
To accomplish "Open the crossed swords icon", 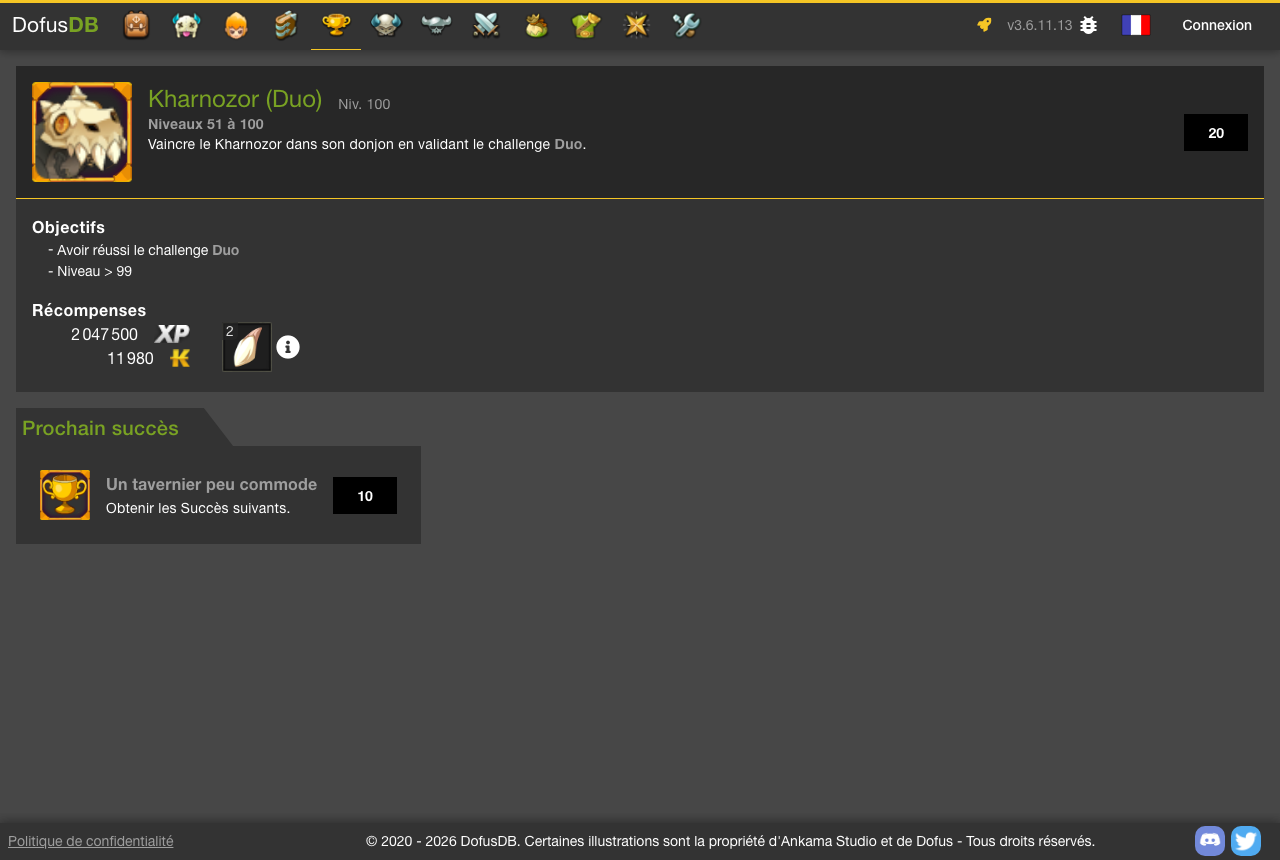I will coord(486,25).
